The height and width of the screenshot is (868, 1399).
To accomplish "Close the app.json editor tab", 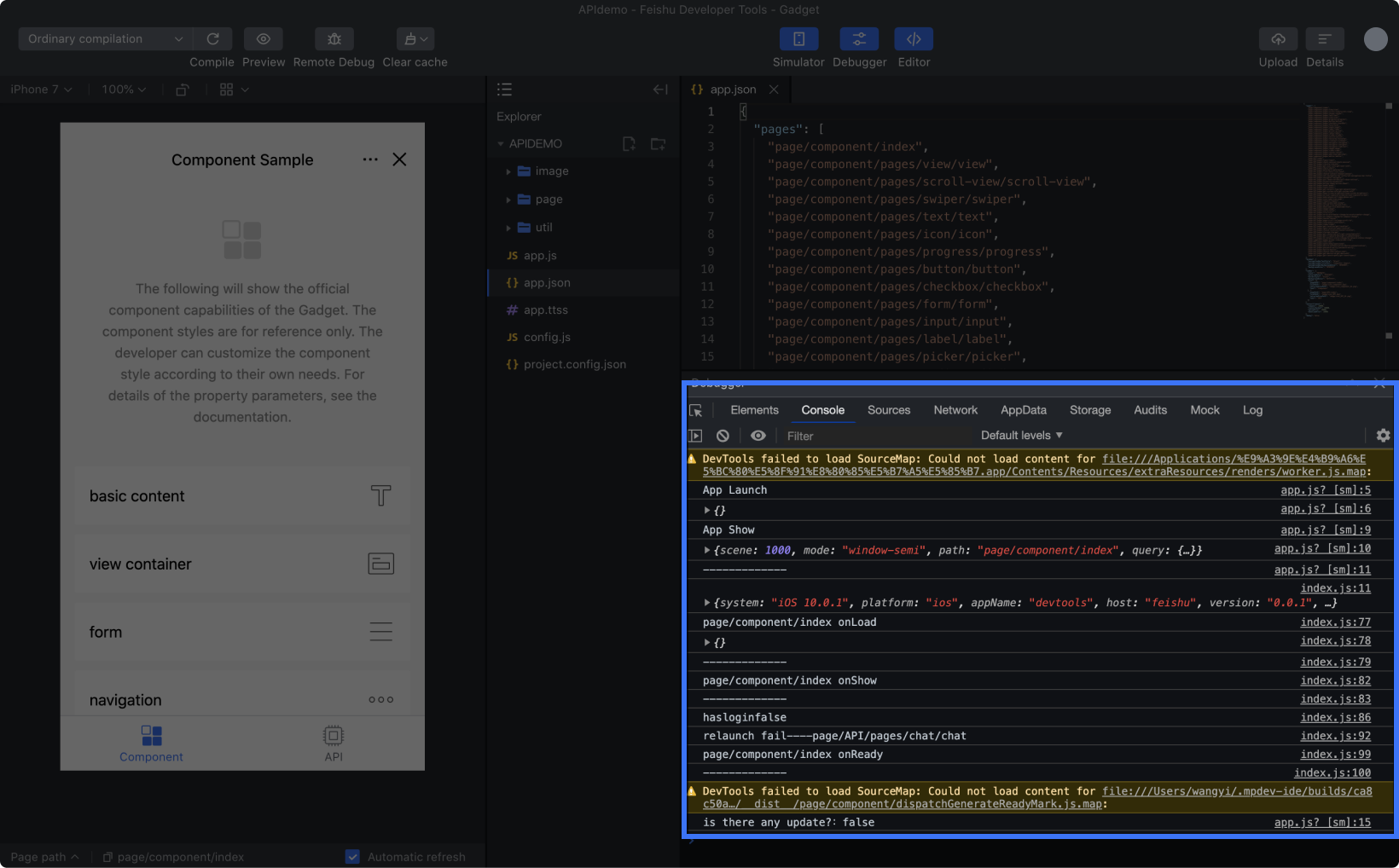I will (x=774, y=89).
